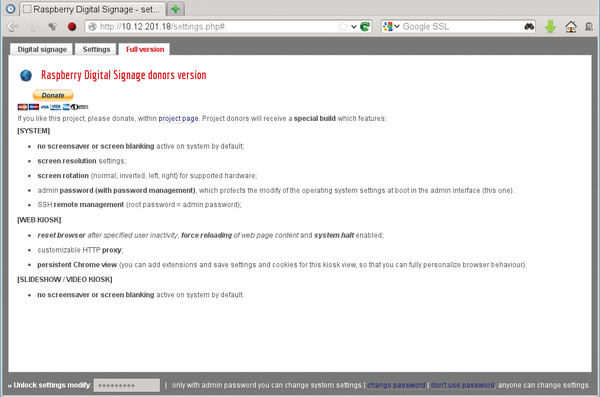Click the text 'special build'

tap(315, 119)
